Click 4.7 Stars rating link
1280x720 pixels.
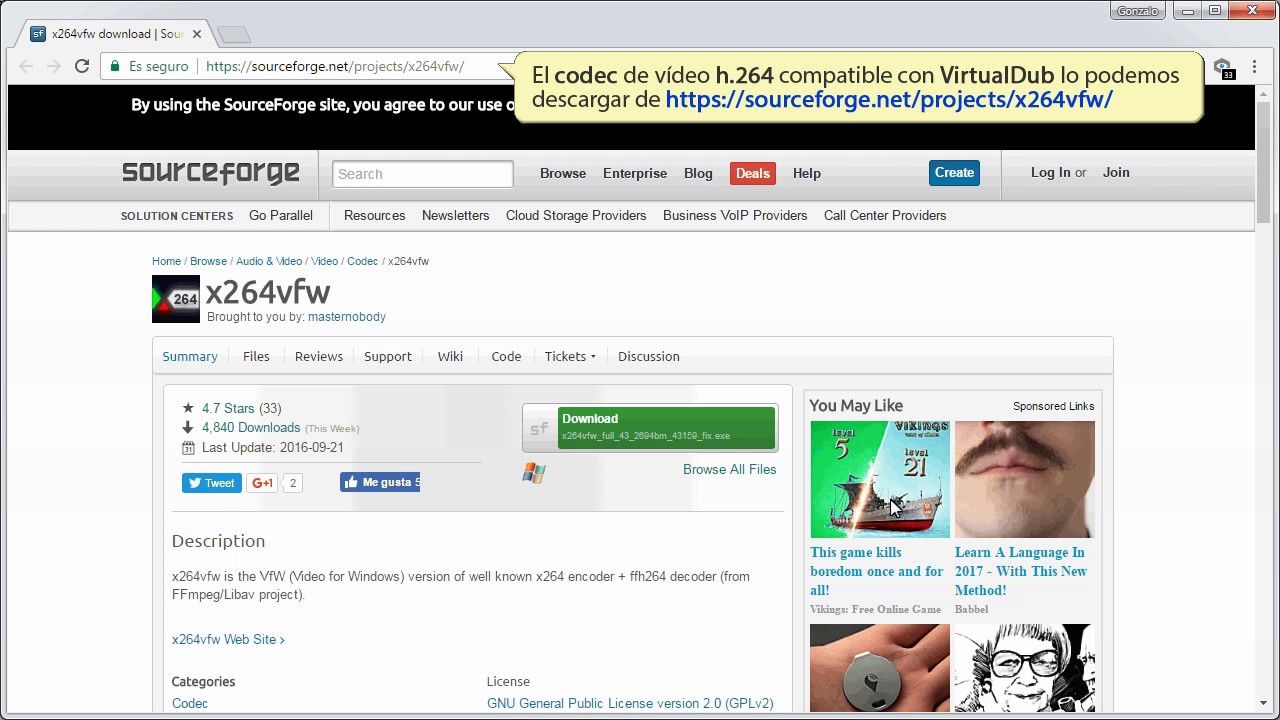click(x=228, y=408)
